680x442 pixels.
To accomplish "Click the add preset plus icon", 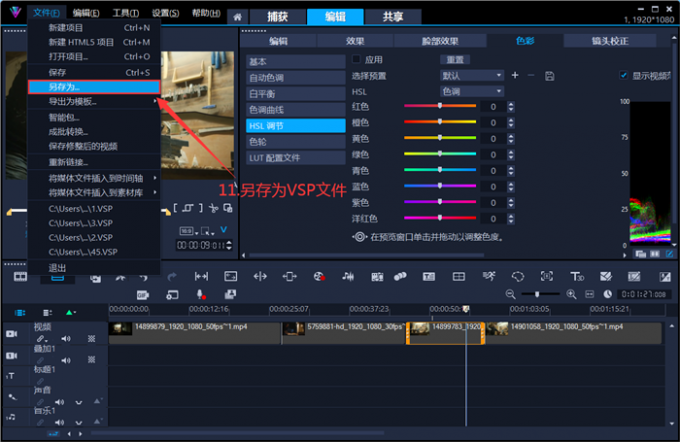I will pyautogui.click(x=515, y=75).
